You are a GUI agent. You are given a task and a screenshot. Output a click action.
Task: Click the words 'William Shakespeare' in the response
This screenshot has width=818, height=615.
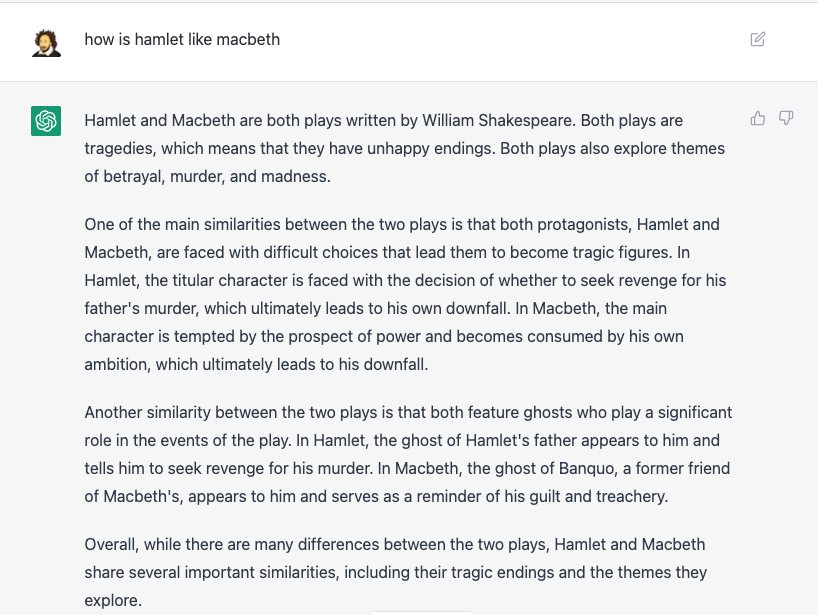(x=498, y=120)
